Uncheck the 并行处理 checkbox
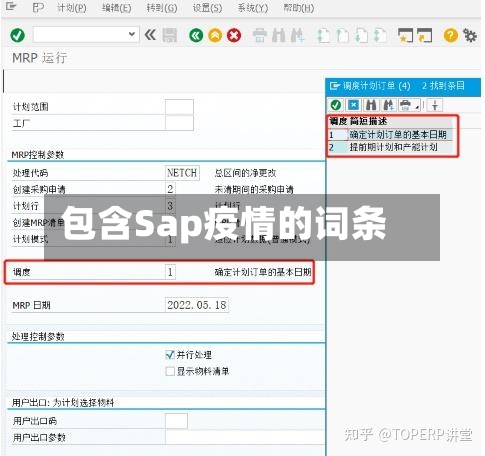Viewport: 485px width, 456px height. [x=170, y=355]
